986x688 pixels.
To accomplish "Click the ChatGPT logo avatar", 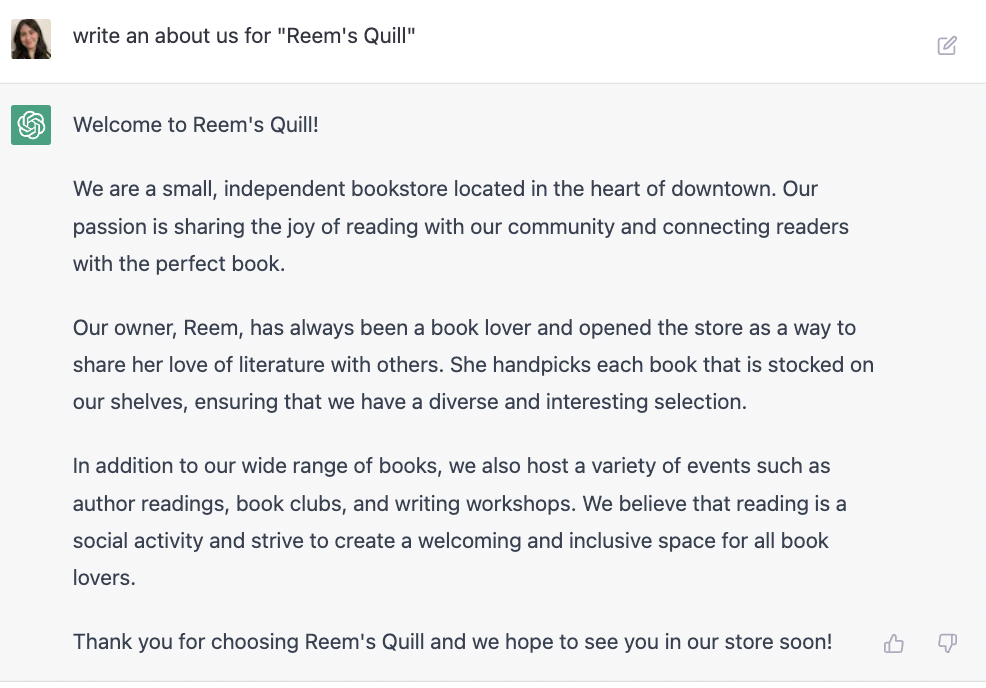I will [x=31, y=125].
